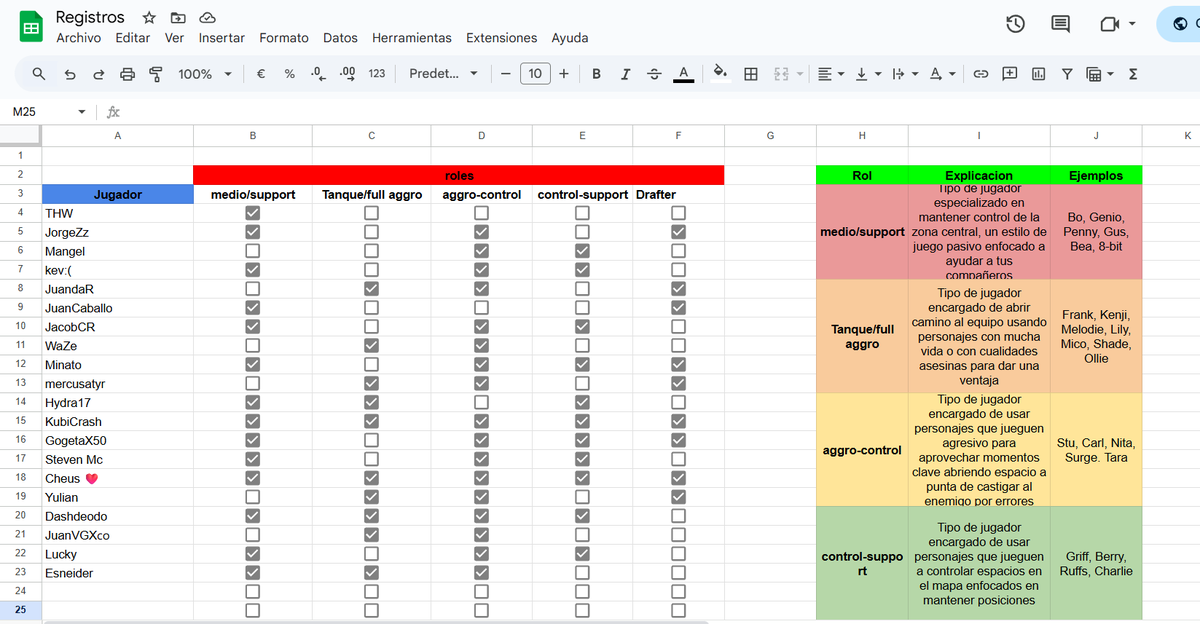Open the functions sigma button
1200x624 pixels.
[1133, 74]
